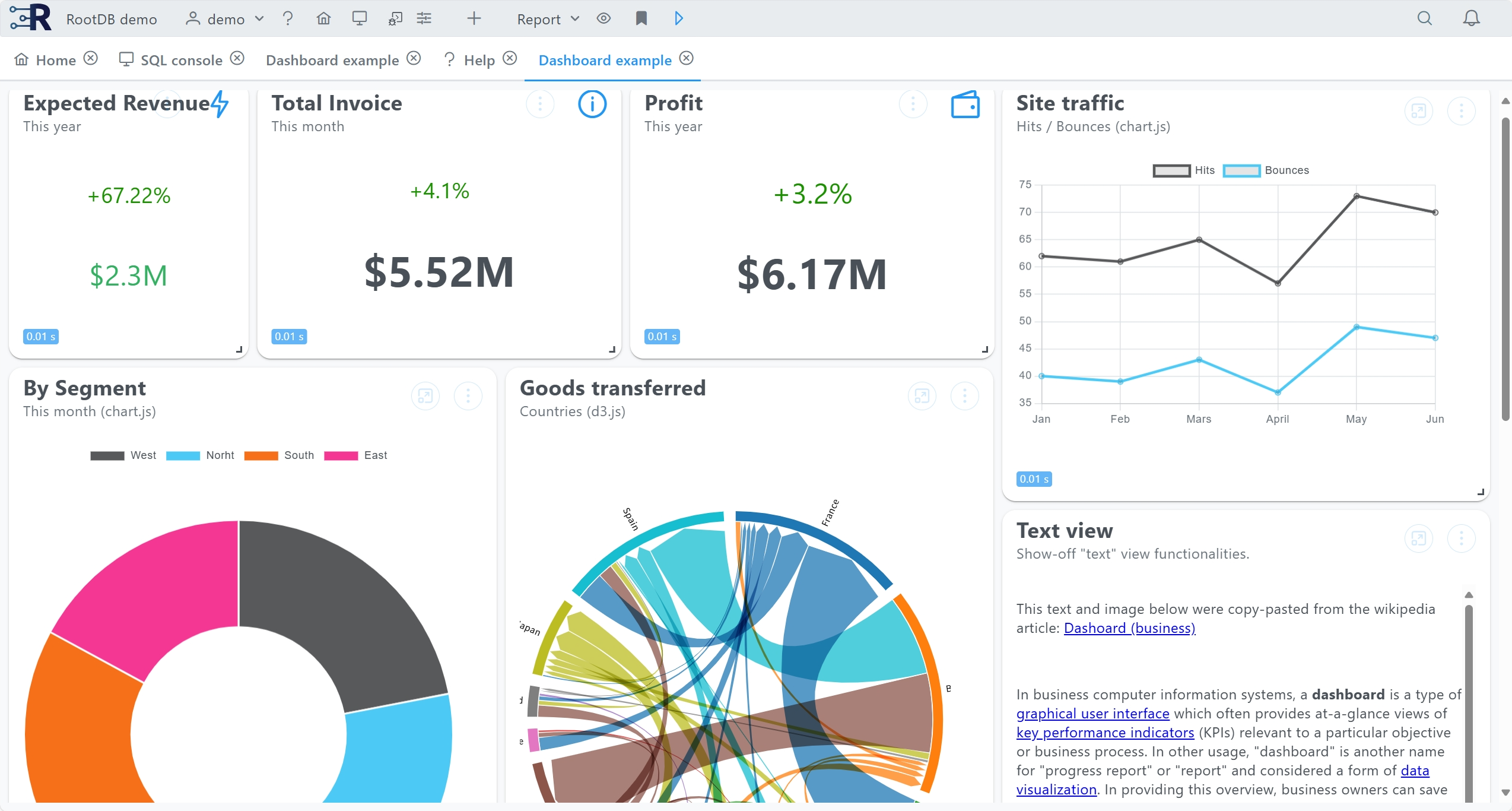Close the active Dashboard example tab

[x=686, y=58]
